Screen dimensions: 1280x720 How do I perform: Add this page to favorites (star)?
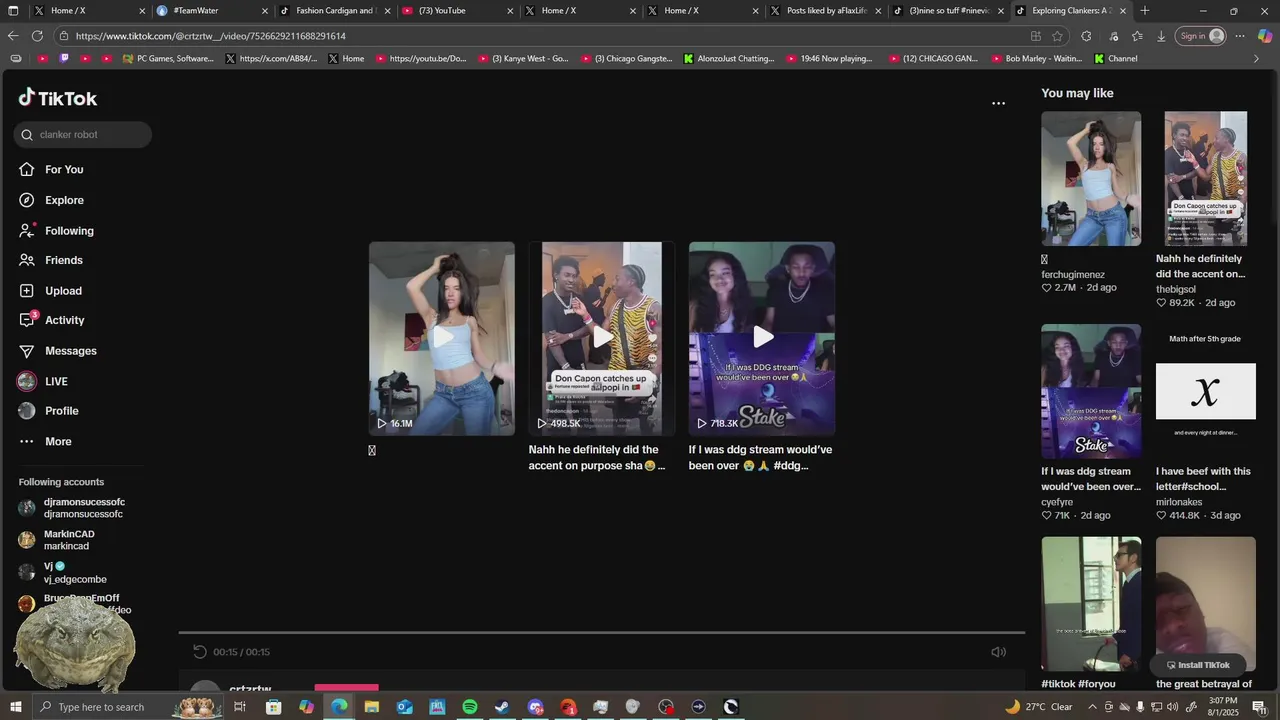1059,36
